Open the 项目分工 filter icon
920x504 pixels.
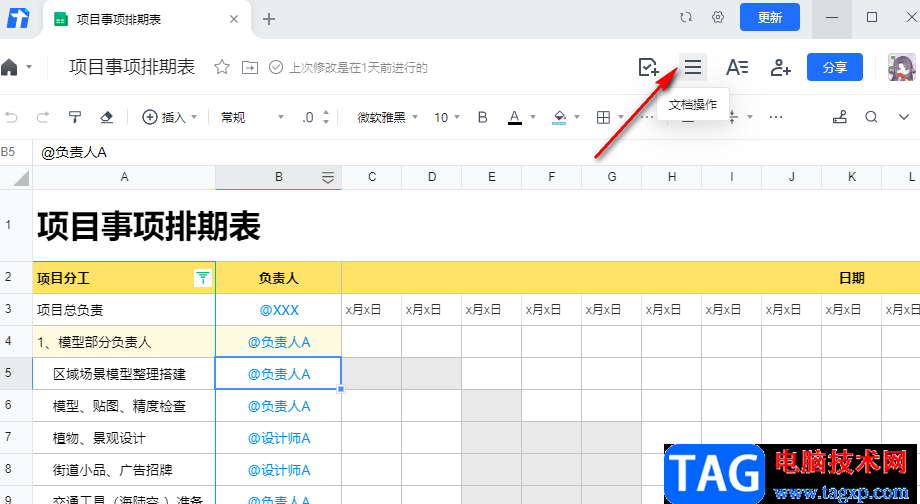[203, 278]
